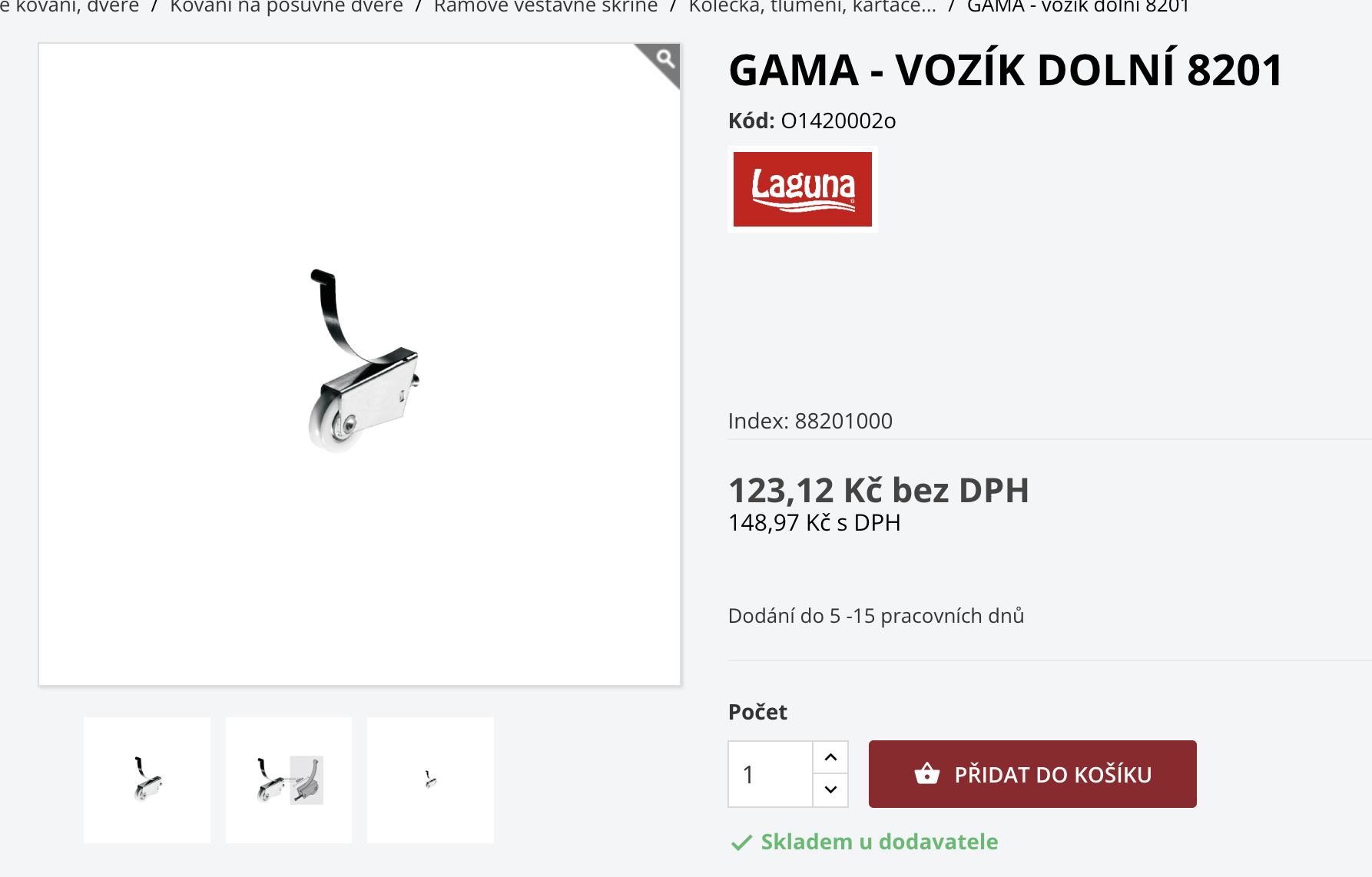Select the second thumbnail with wheel detail
The width and height of the screenshot is (1372, 877).
pos(289,780)
